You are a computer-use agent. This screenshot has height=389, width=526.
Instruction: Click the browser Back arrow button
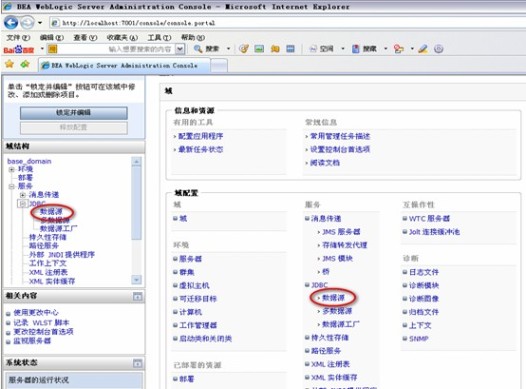click(x=11, y=23)
